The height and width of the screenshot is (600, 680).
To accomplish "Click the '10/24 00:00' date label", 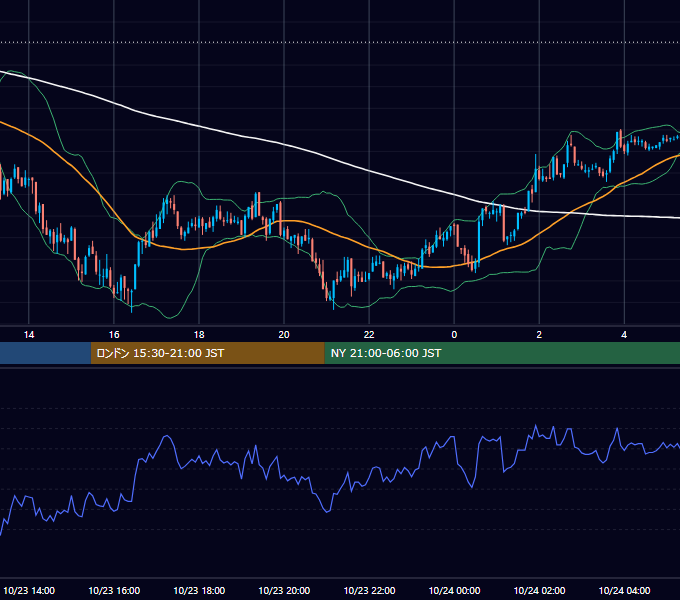I will coord(454,590).
